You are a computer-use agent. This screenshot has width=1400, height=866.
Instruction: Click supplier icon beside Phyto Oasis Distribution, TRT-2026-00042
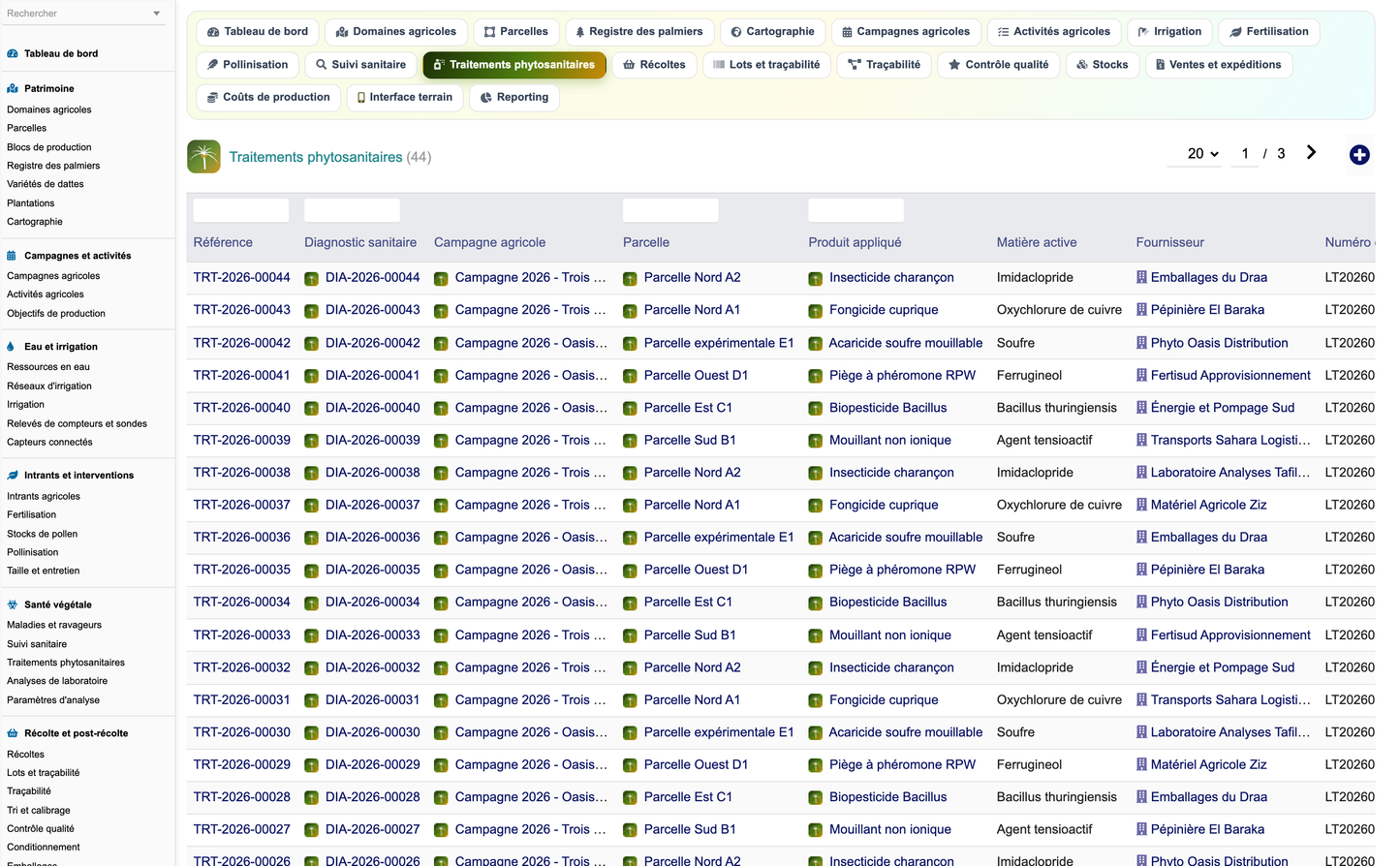(x=1141, y=343)
